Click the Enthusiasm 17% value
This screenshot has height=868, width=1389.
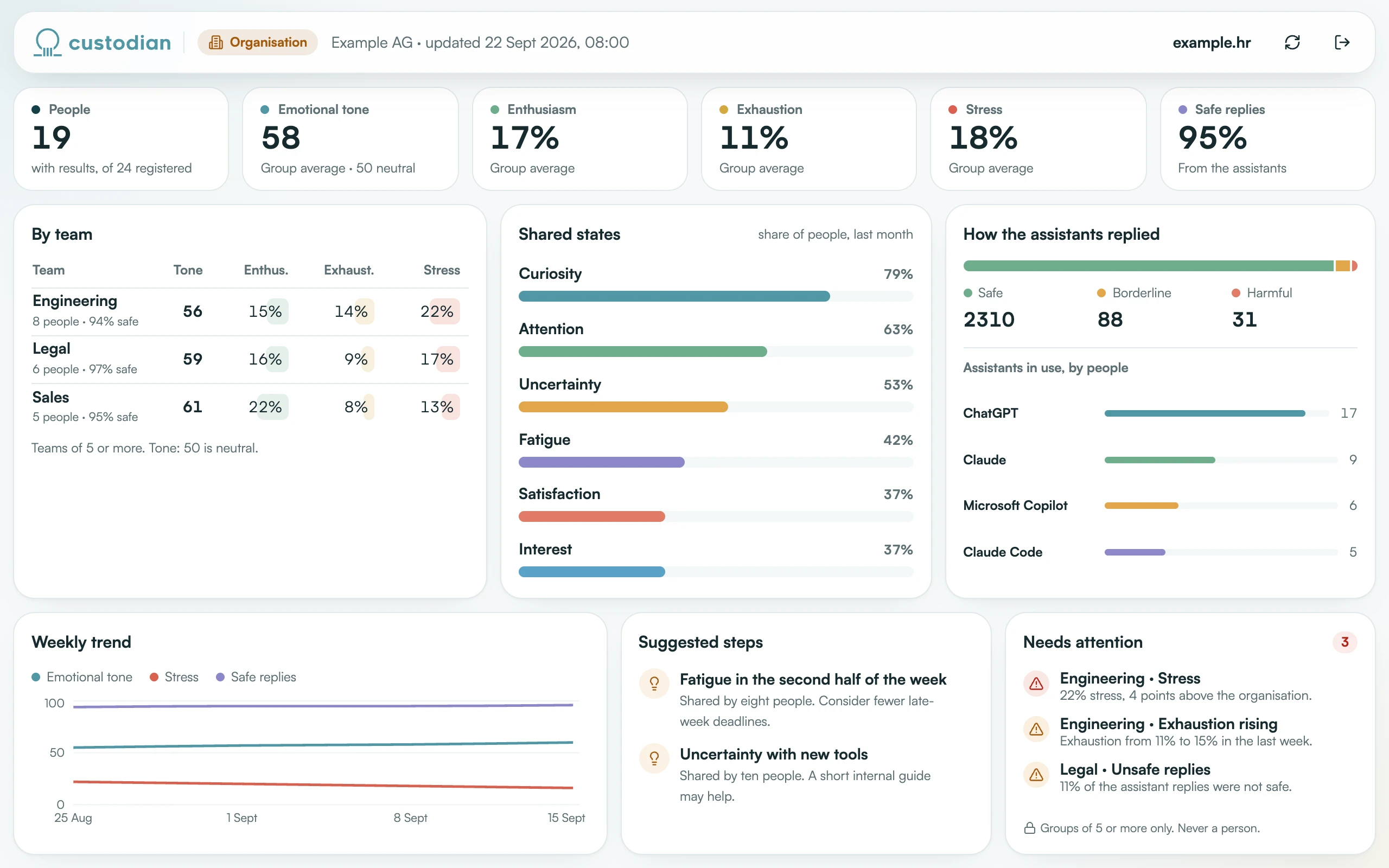[524, 138]
